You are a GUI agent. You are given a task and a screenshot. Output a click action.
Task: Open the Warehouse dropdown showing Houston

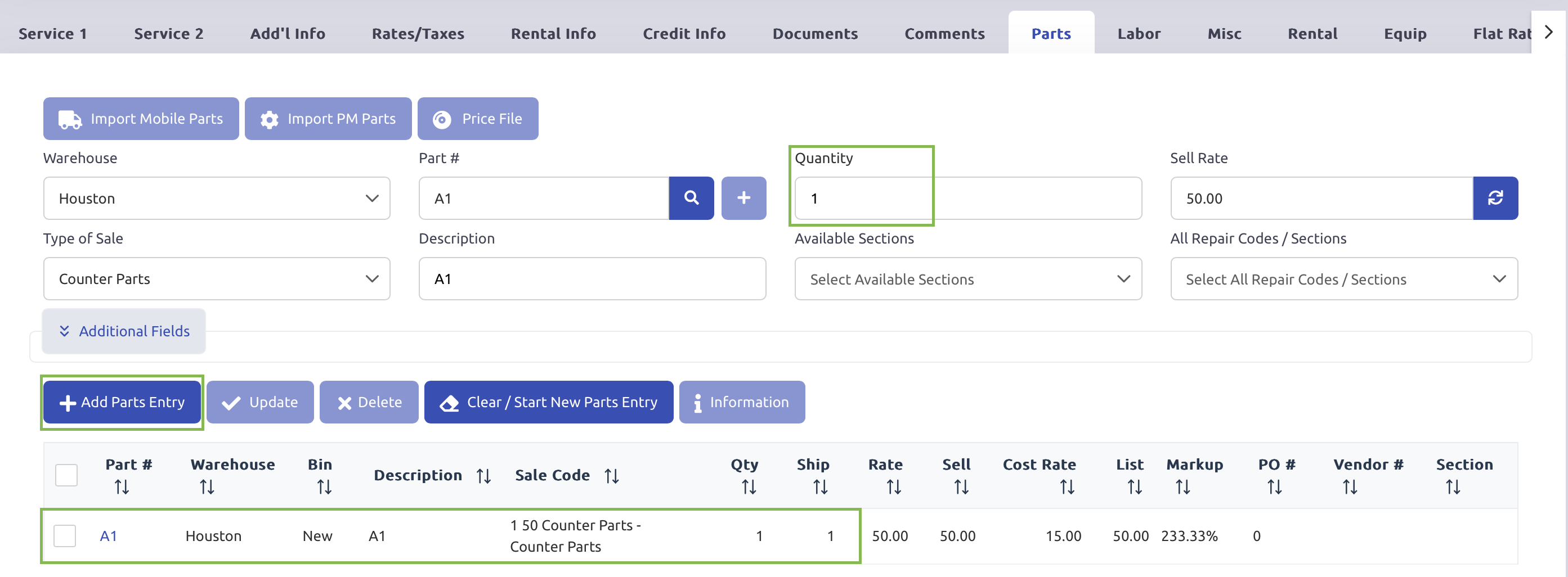(216, 198)
